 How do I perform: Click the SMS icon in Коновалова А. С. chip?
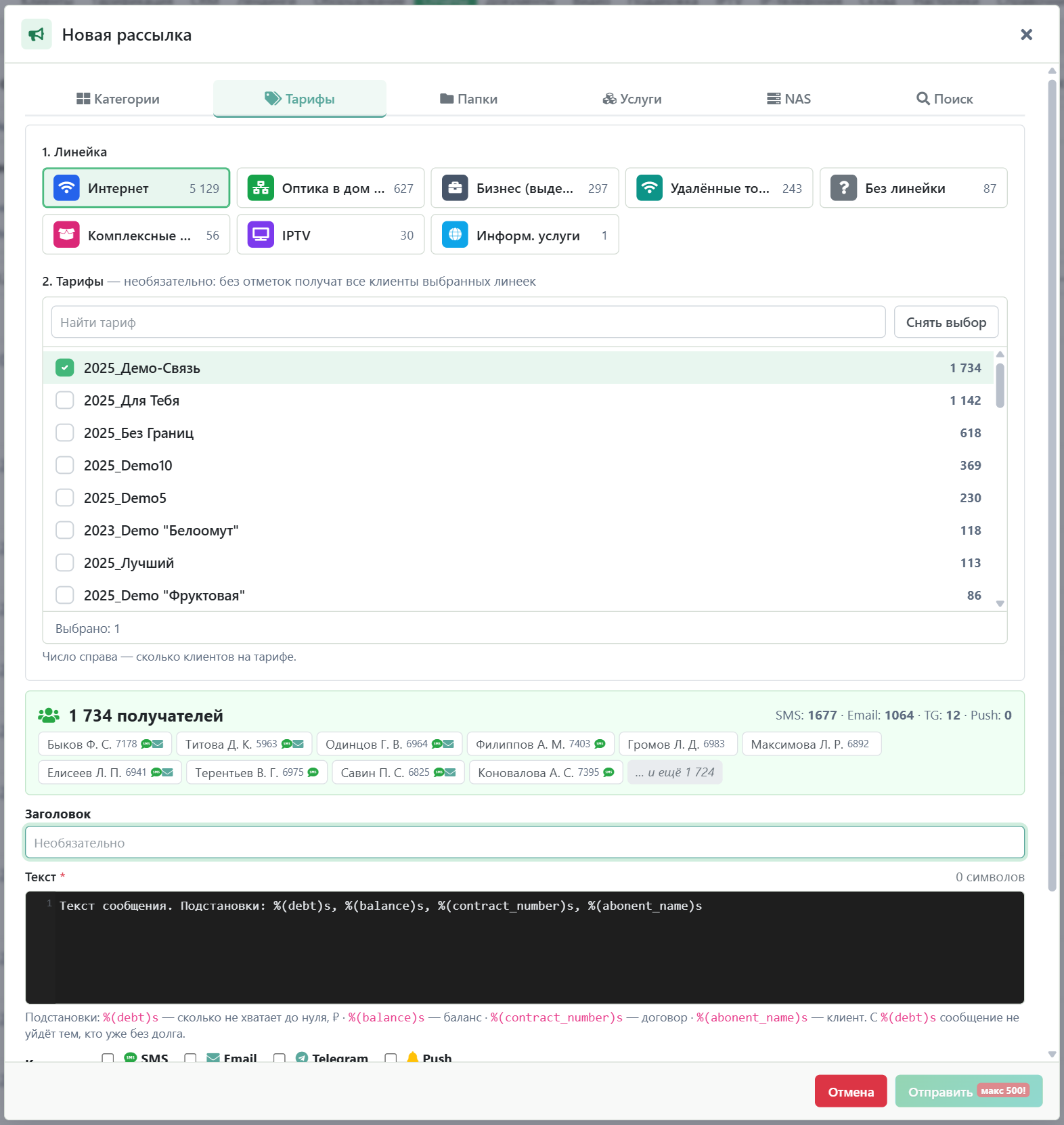(x=608, y=772)
